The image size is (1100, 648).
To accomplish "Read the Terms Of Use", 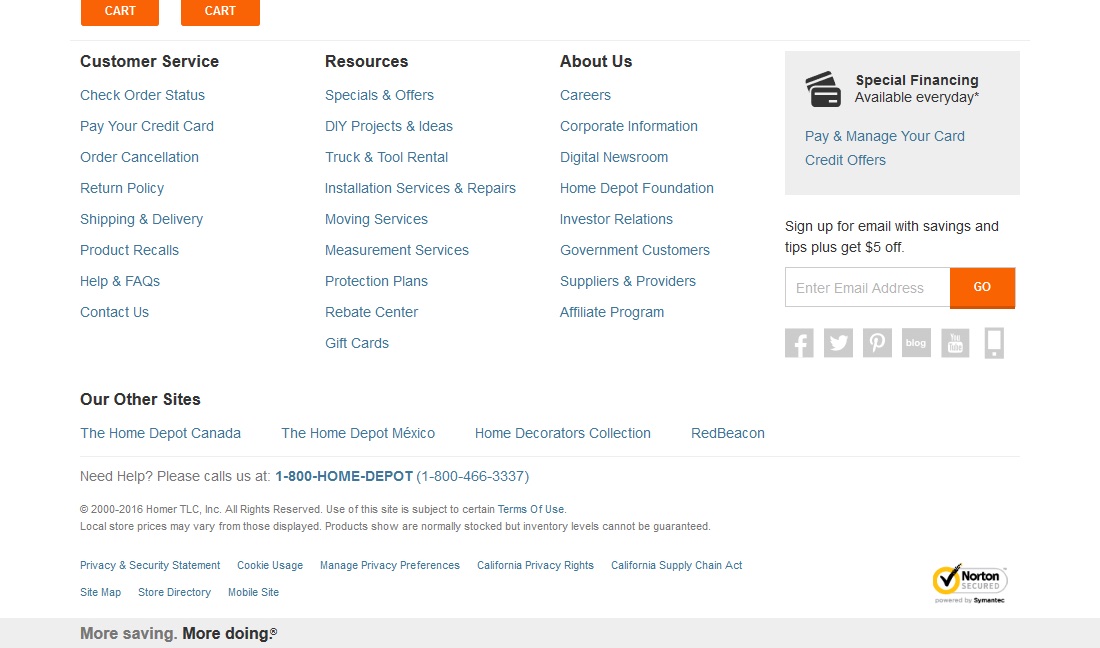I will click(x=531, y=509).
